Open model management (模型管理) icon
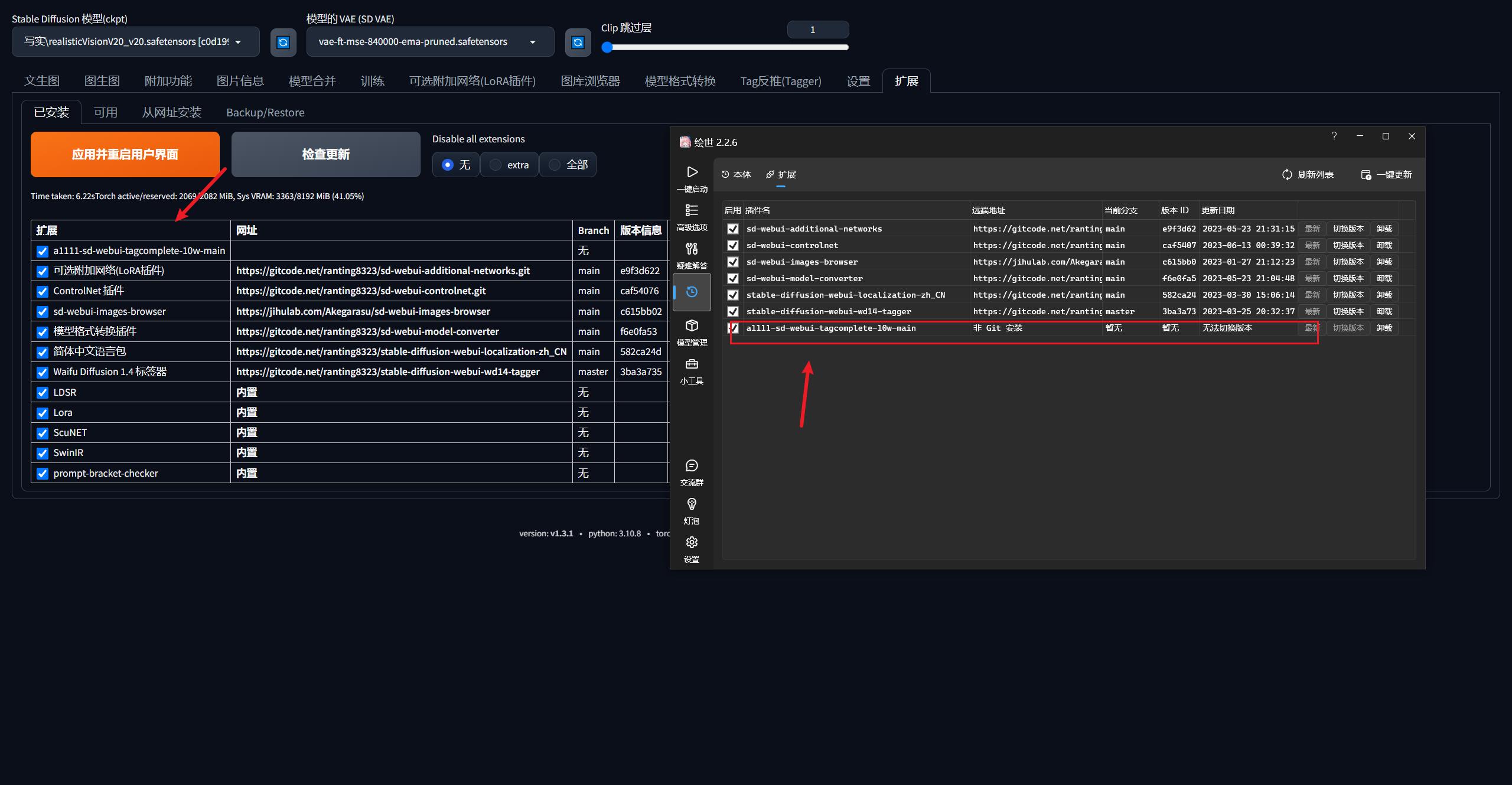The height and width of the screenshot is (785, 1512). point(692,326)
